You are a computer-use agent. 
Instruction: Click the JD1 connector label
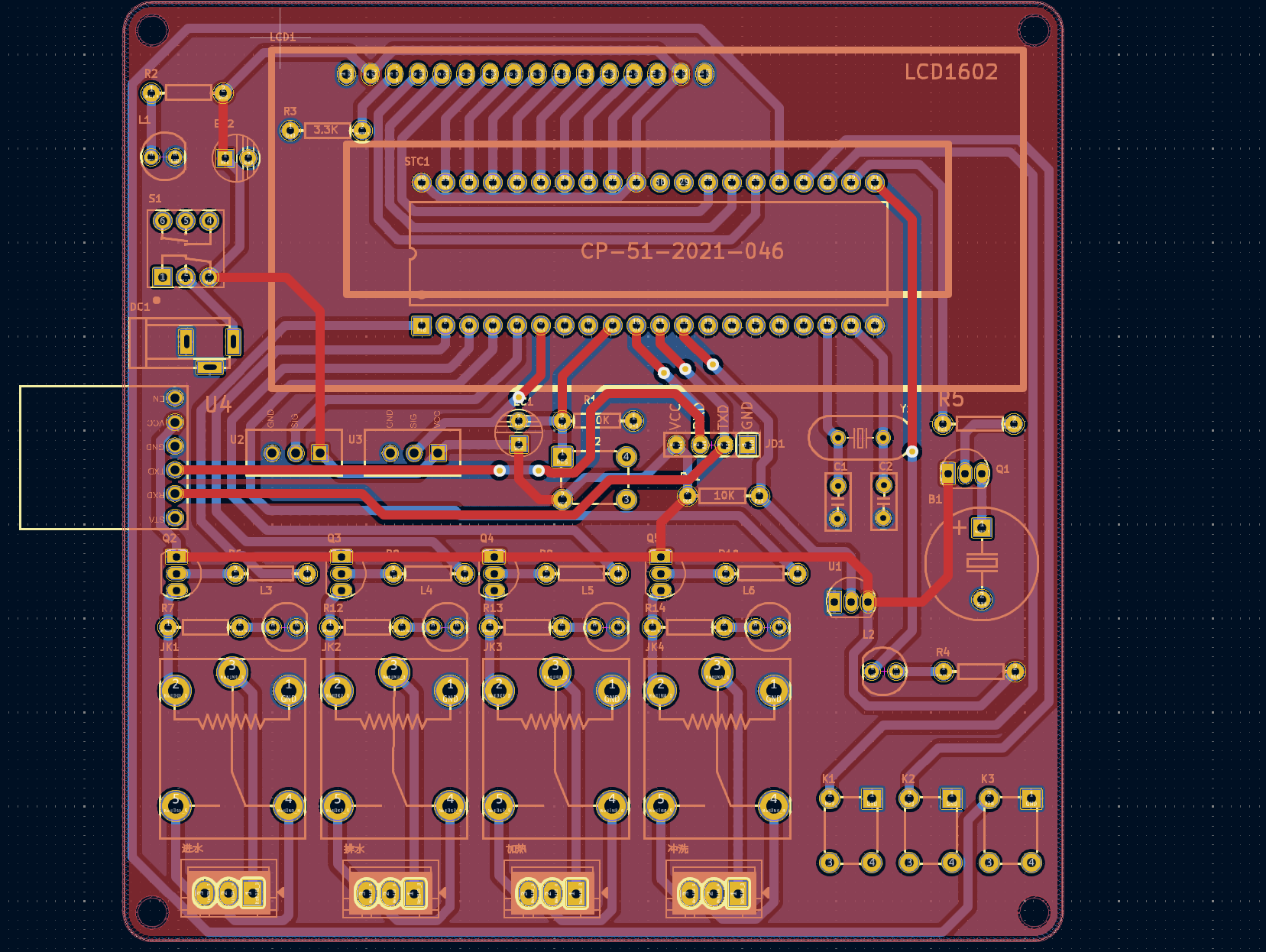click(775, 443)
